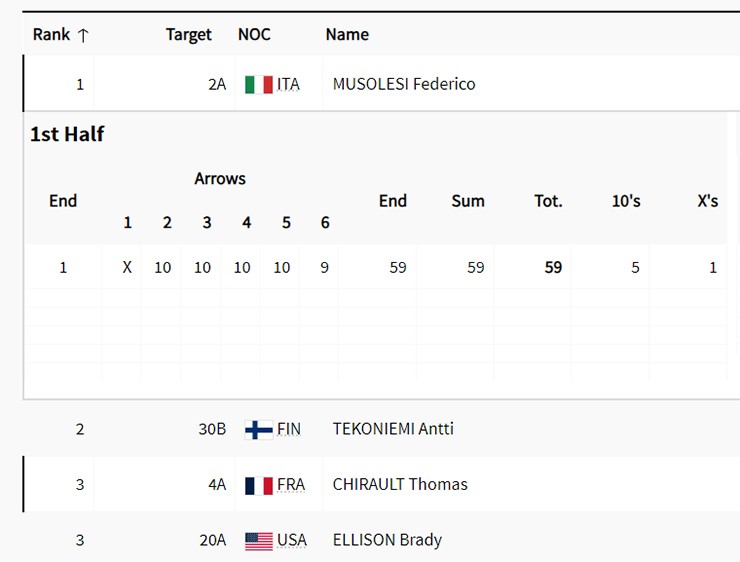
Task: Click the Finland flag icon
Action: tap(258, 430)
